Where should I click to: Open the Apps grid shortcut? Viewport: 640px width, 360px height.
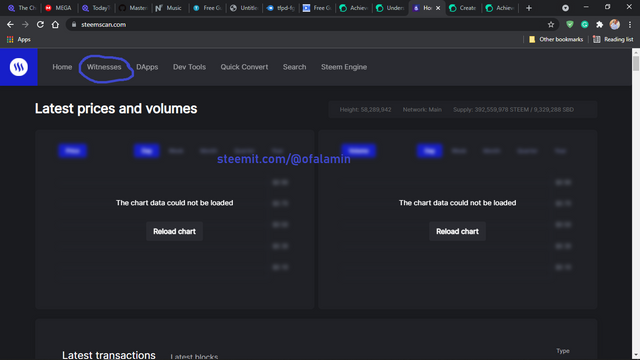18,40
